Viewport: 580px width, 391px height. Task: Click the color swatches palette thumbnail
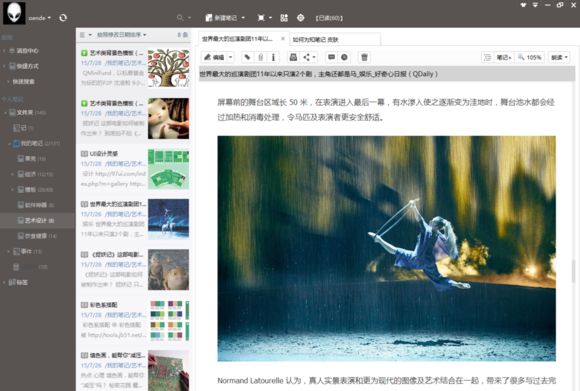[169, 320]
